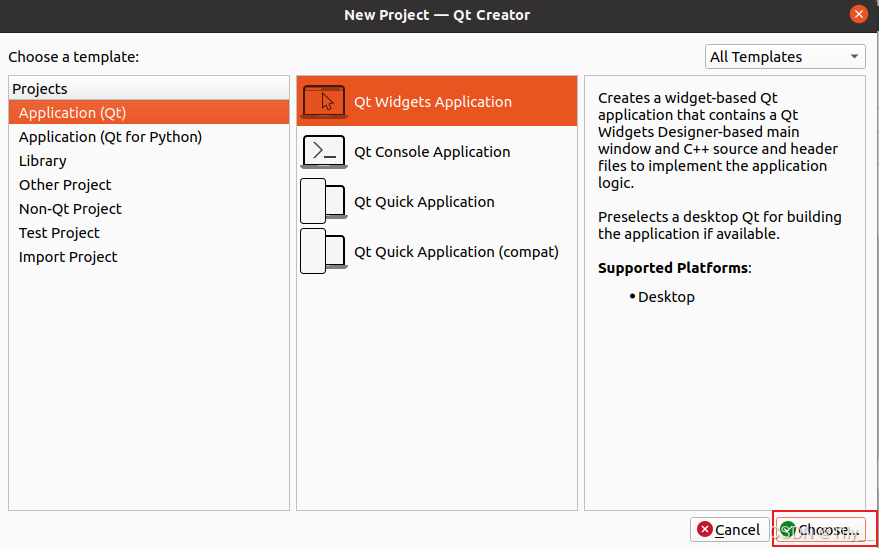Pick the Qt Quick Application device icon
This screenshot has height=548, width=879.
click(x=324, y=201)
